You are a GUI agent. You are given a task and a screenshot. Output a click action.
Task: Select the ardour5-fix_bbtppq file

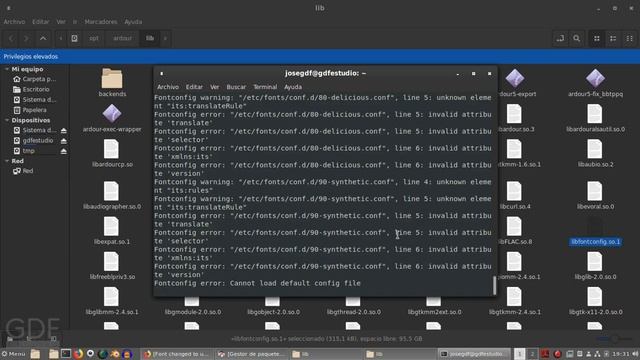(595, 83)
